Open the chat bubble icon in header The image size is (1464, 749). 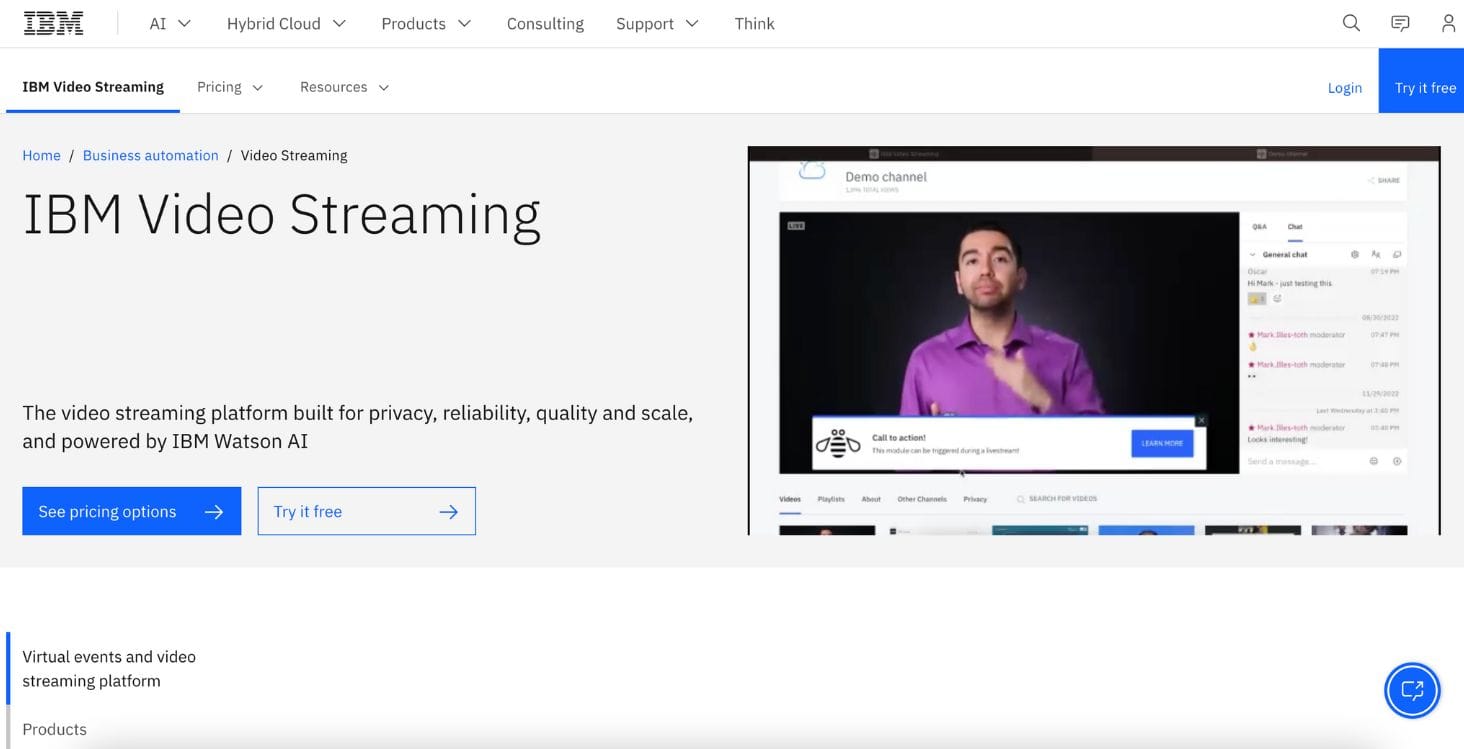(x=1400, y=23)
